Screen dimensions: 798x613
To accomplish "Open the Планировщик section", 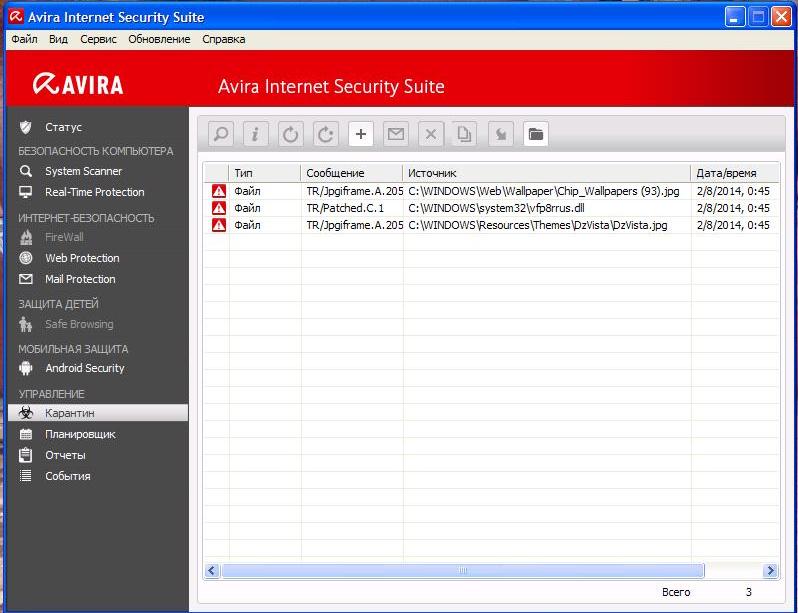I will click(x=80, y=434).
